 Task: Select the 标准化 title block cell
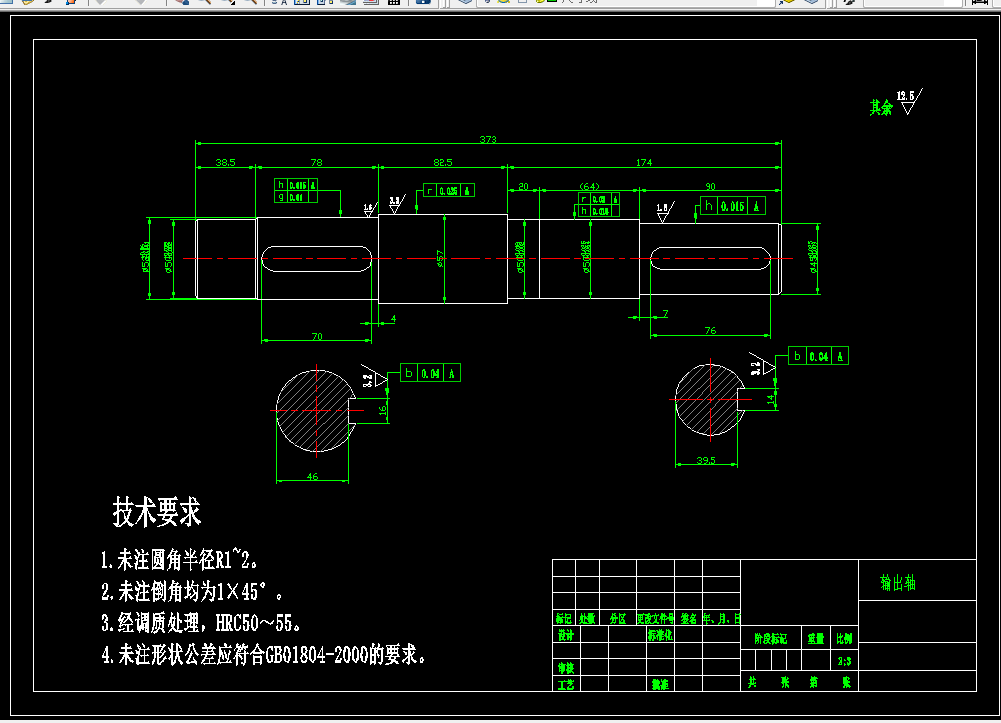pos(660,635)
